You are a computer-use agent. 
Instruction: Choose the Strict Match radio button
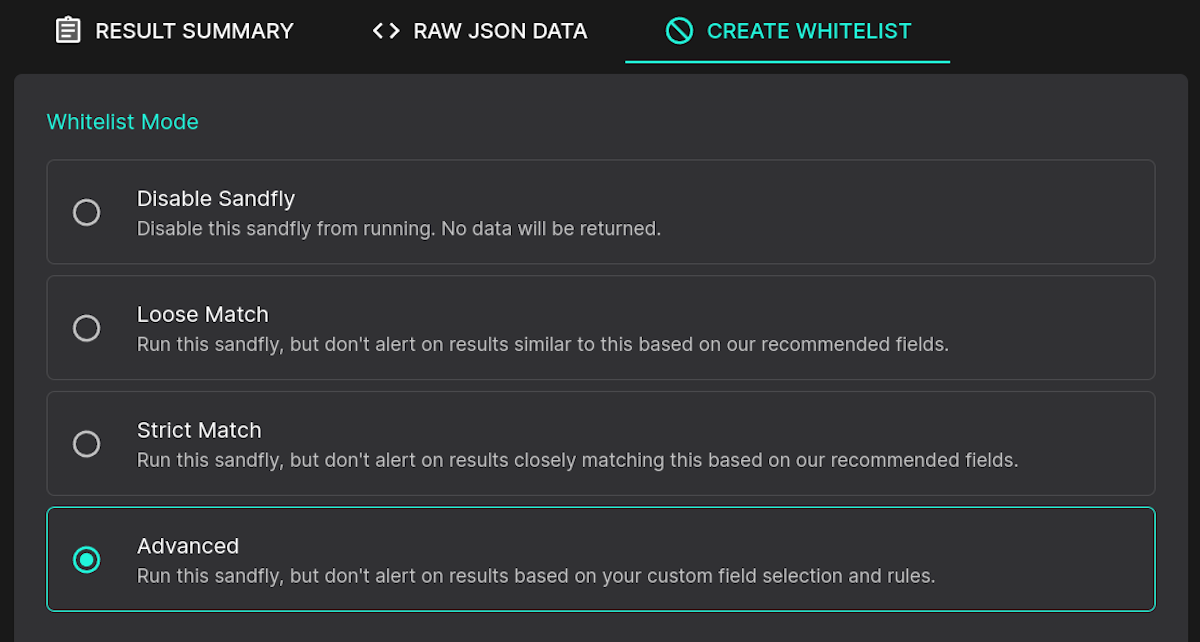(x=87, y=444)
